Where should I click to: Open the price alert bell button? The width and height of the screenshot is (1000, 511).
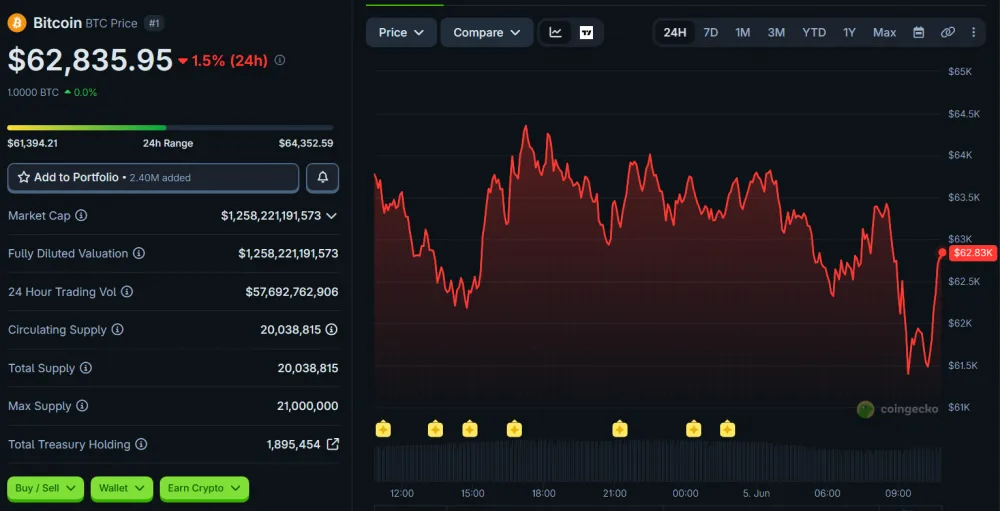[x=323, y=177]
